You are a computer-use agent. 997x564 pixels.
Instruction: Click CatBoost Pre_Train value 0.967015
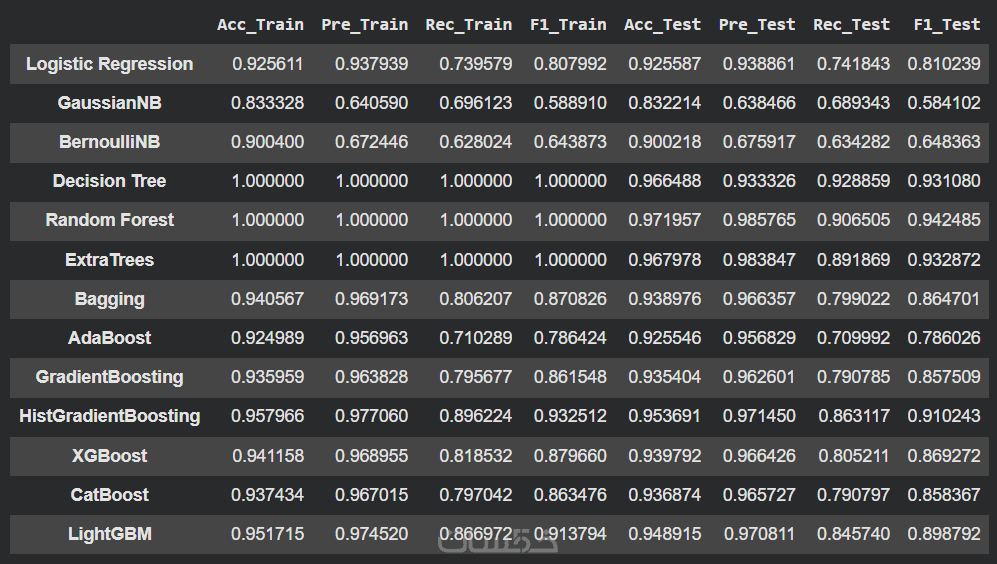[371, 495]
